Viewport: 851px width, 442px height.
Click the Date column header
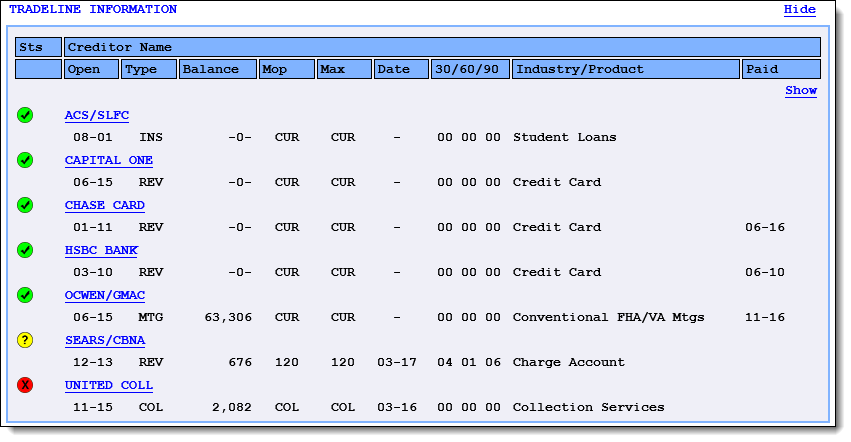(401, 70)
